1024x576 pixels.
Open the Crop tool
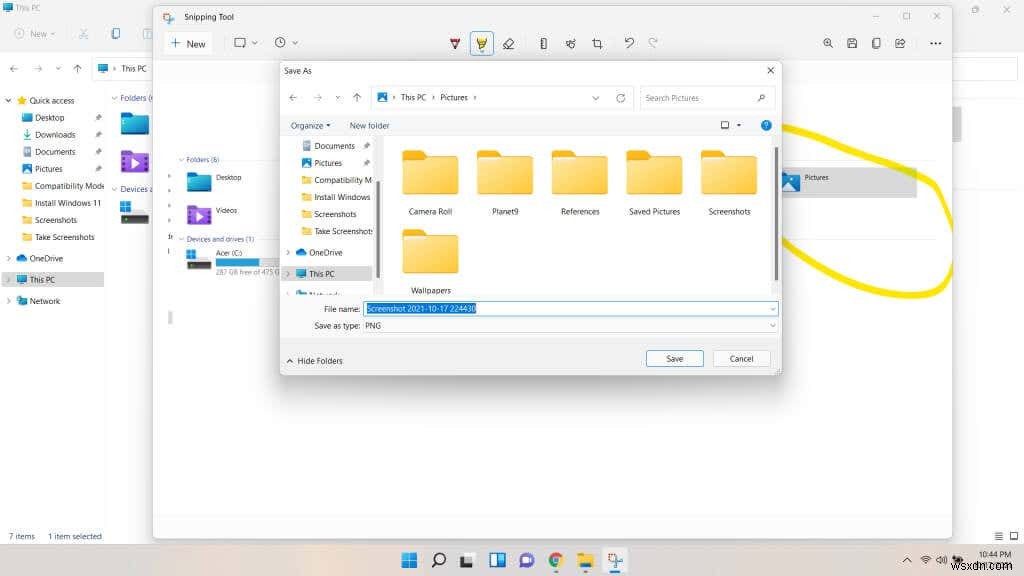(x=598, y=43)
